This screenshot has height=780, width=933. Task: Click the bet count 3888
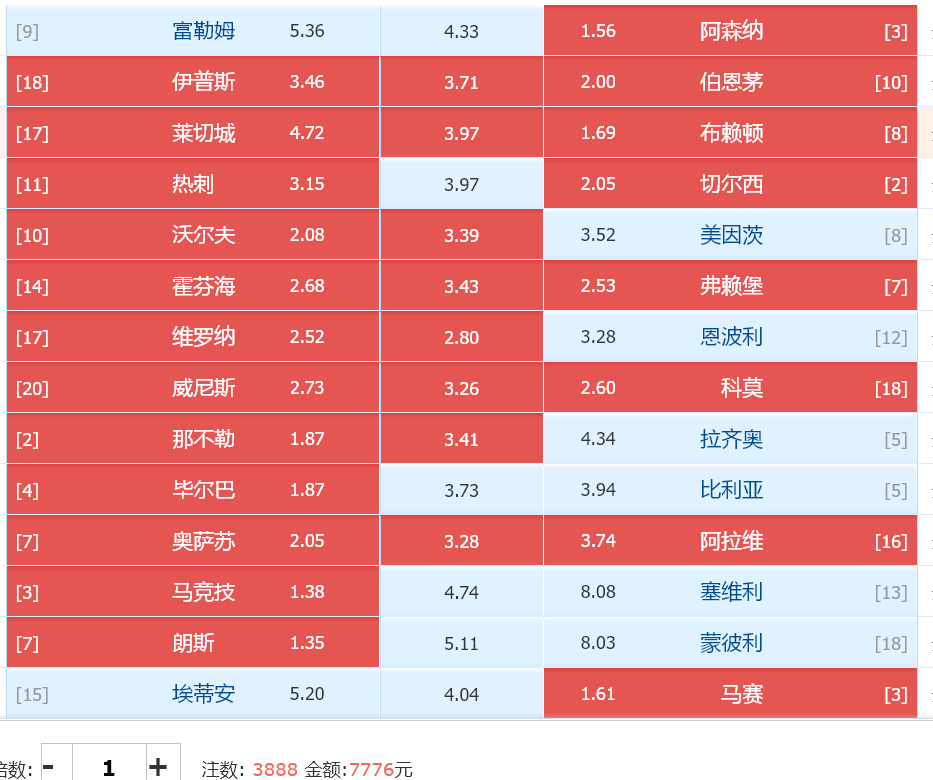pos(275,769)
